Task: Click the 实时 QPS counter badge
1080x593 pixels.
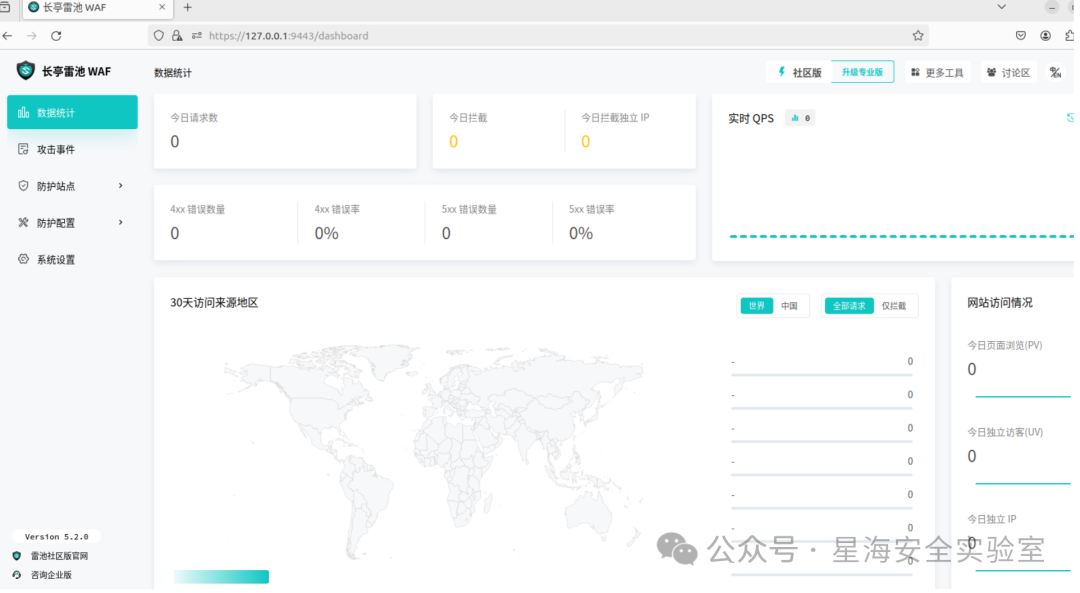Action: 800,118
